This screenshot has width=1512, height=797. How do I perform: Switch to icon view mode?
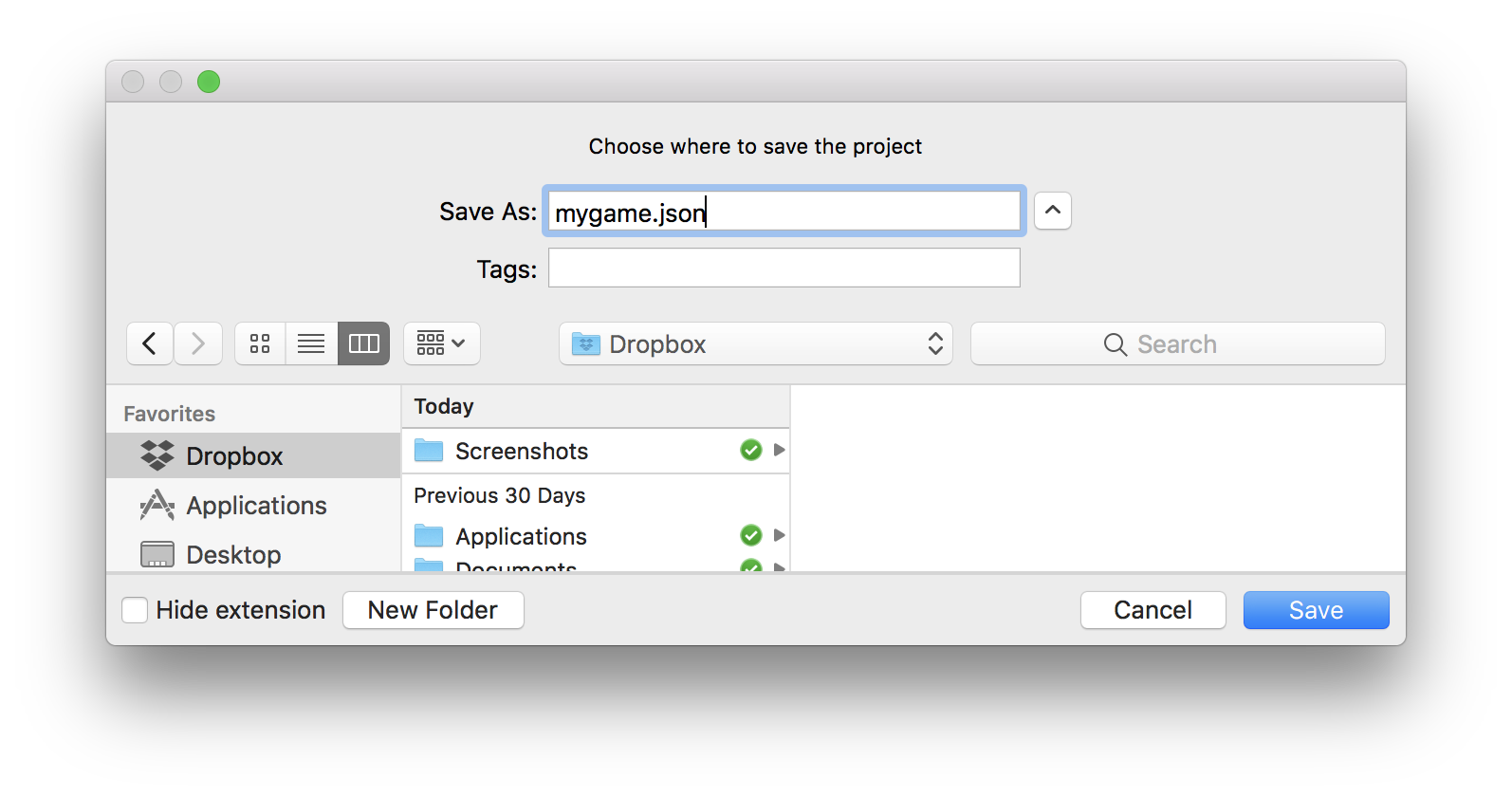pyautogui.click(x=260, y=343)
